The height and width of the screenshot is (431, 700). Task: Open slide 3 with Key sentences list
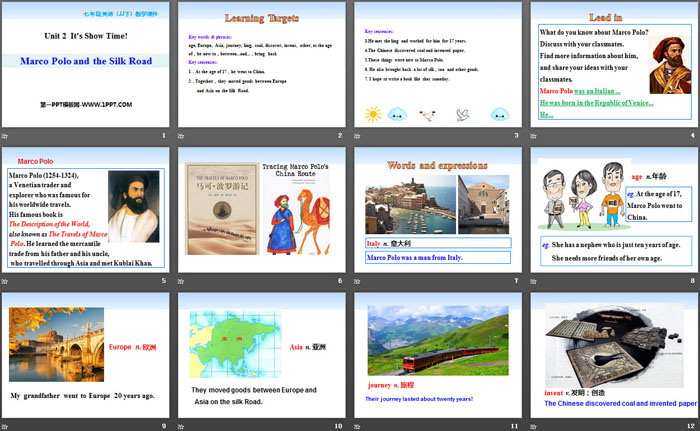[x=438, y=64]
